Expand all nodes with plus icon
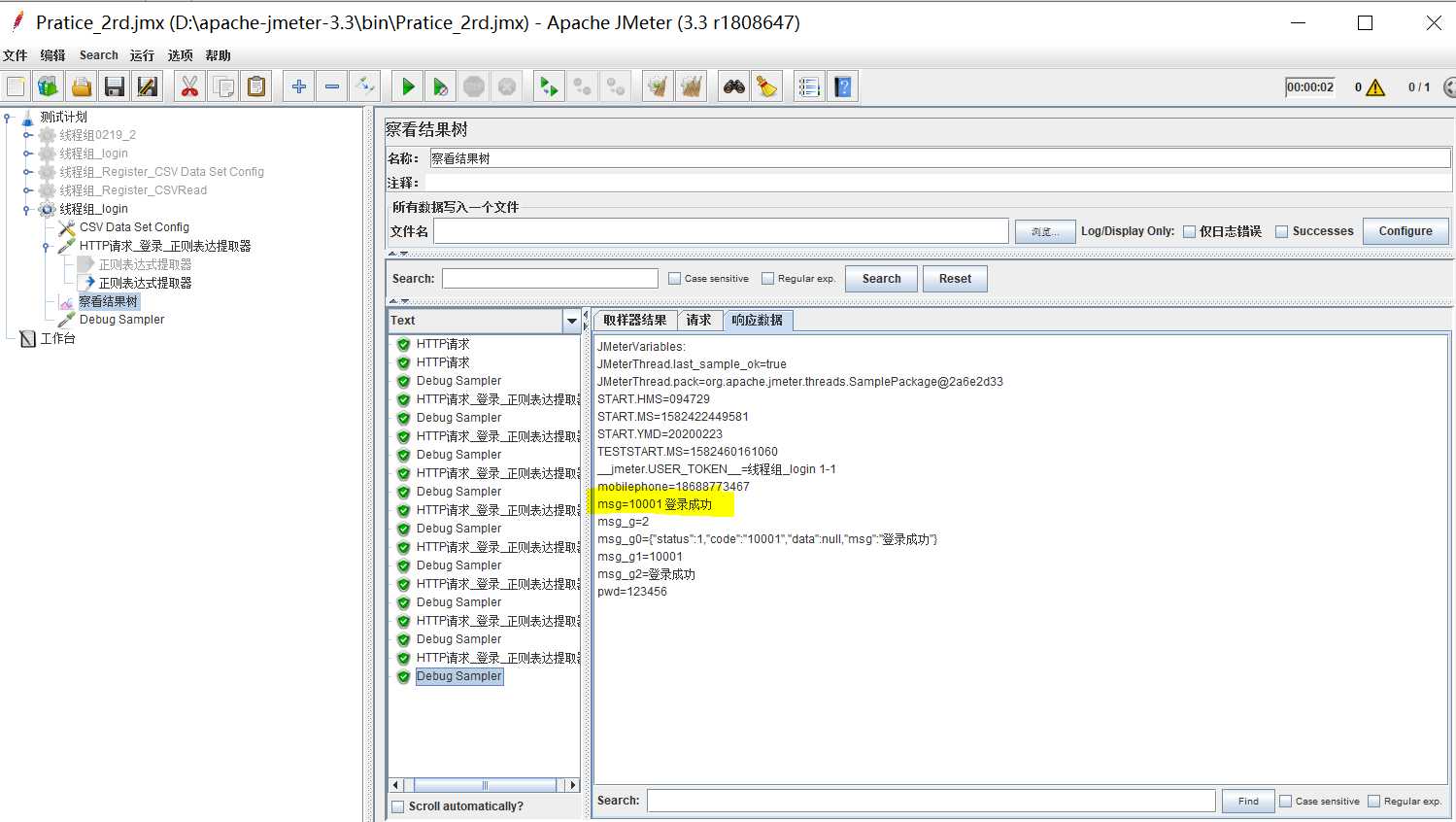Screen dimensions: 1456x822 pyautogui.click(x=299, y=86)
